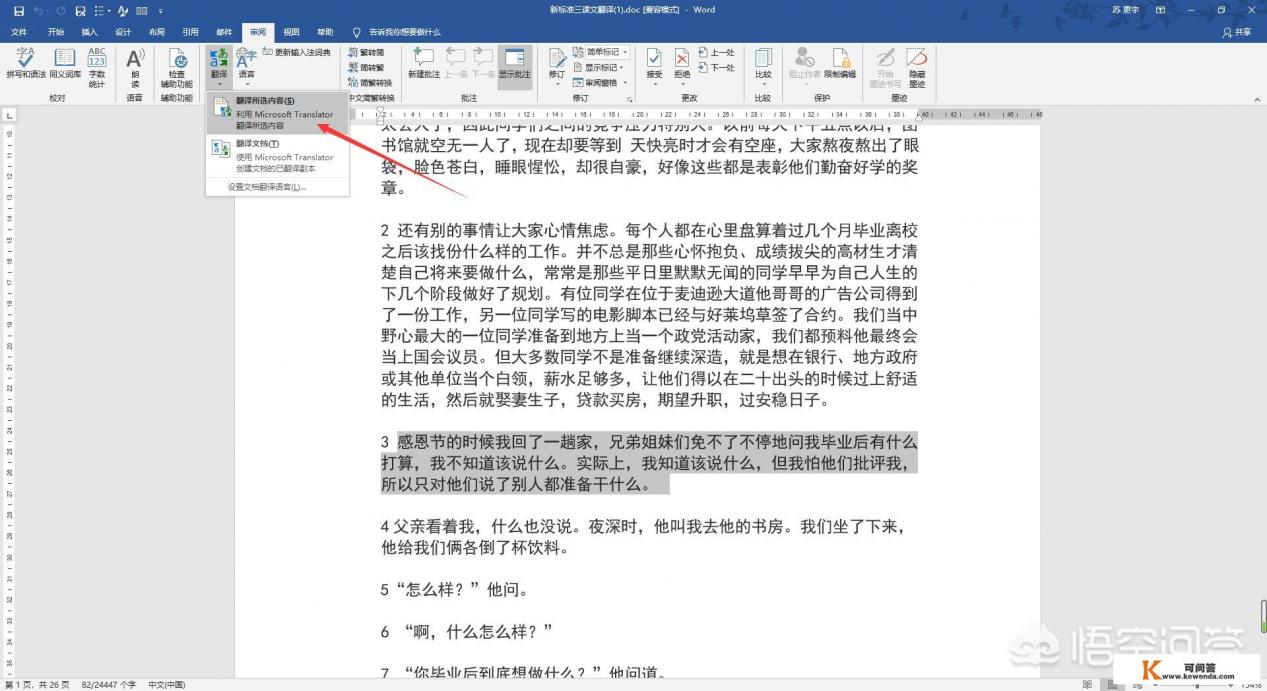This screenshot has width=1267, height=691.
Task: Open the 修订 group dialog launcher
Action: [x=629, y=99]
